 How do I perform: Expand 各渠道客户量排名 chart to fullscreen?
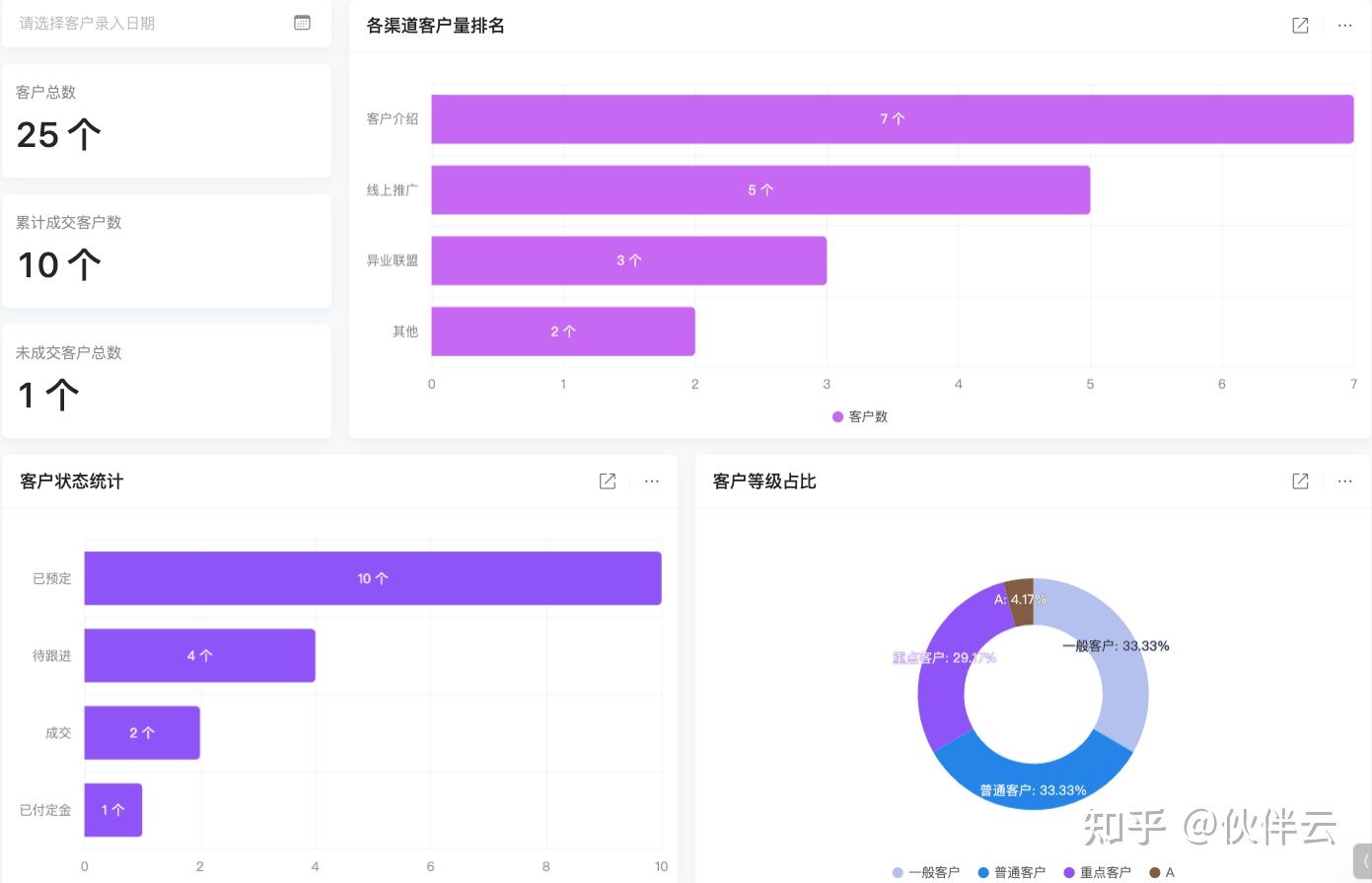(x=1300, y=26)
